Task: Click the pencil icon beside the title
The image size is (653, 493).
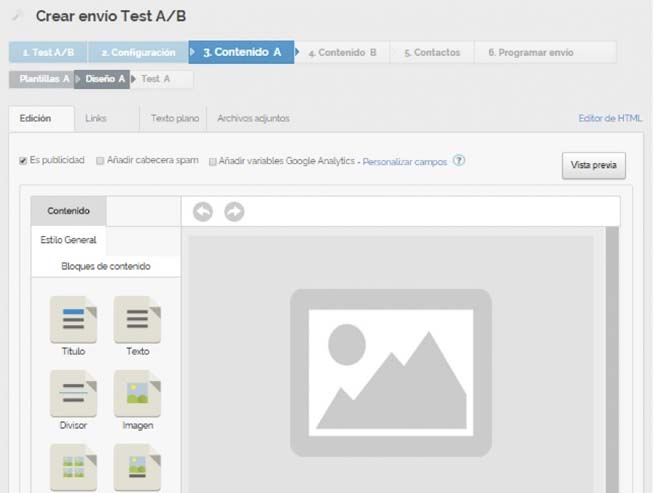Action: click(16, 17)
